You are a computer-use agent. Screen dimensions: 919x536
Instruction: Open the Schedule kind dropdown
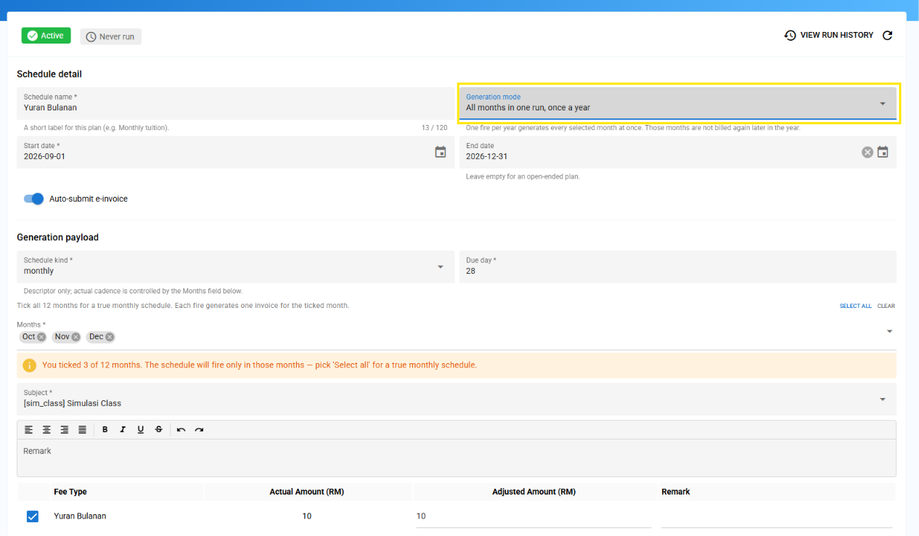(x=236, y=267)
